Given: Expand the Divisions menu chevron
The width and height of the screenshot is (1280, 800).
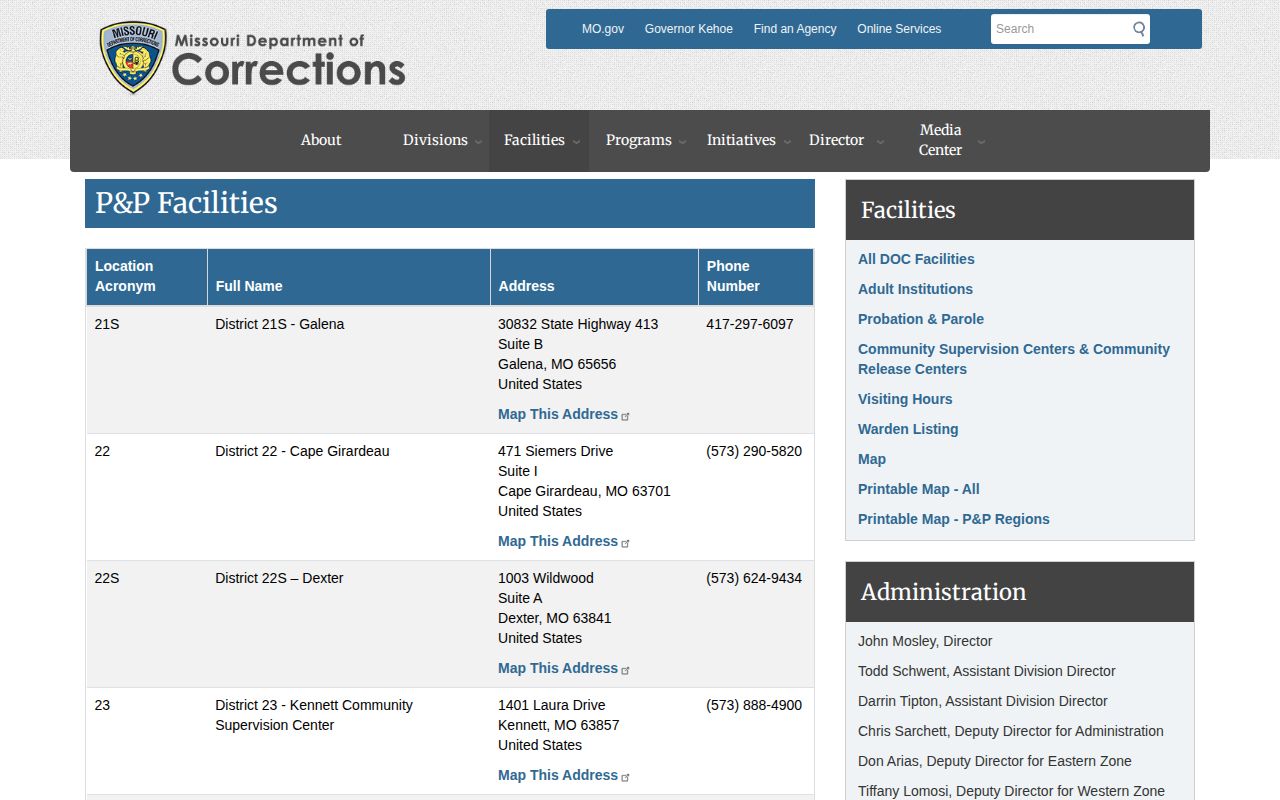Looking at the screenshot, I should 478,142.
